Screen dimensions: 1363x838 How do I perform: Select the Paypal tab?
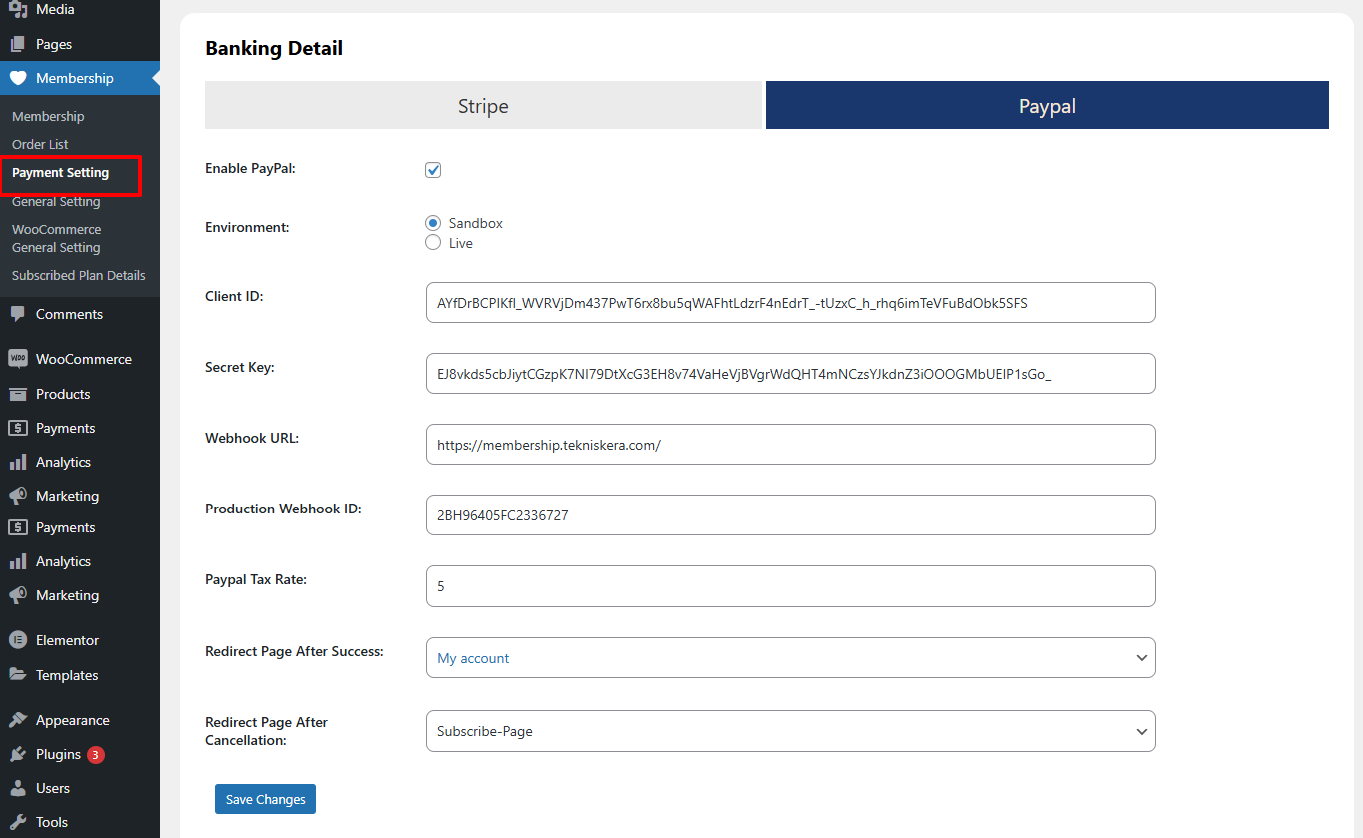coord(1047,106)
